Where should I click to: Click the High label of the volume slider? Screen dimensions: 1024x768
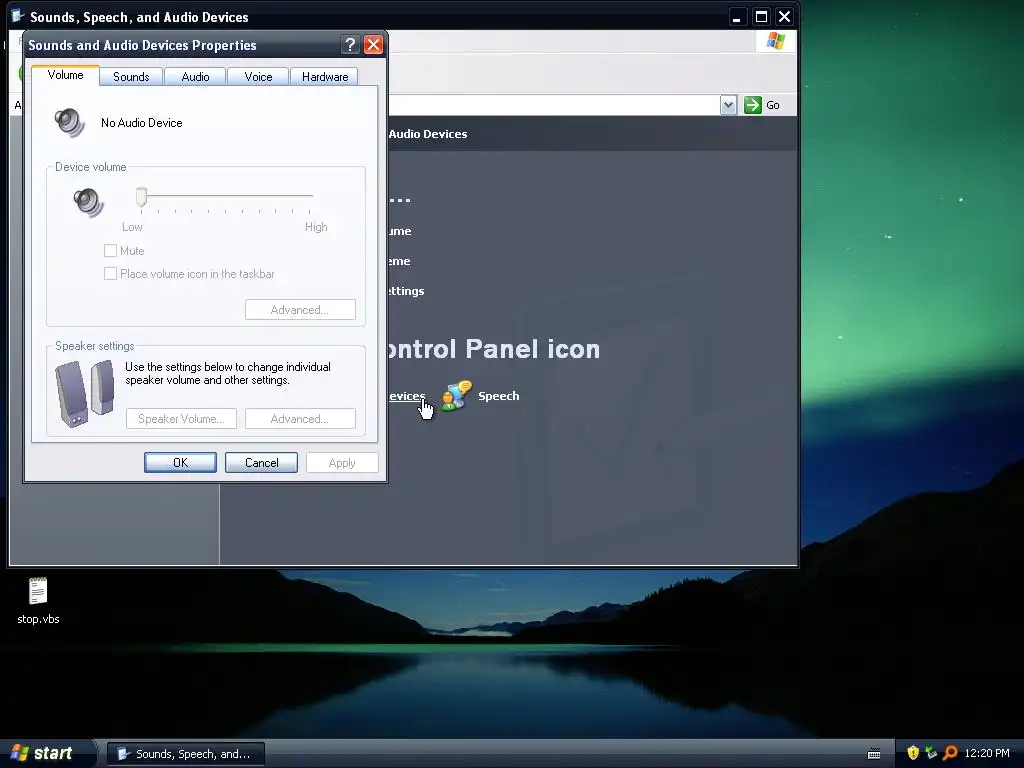tap(316, 227)
